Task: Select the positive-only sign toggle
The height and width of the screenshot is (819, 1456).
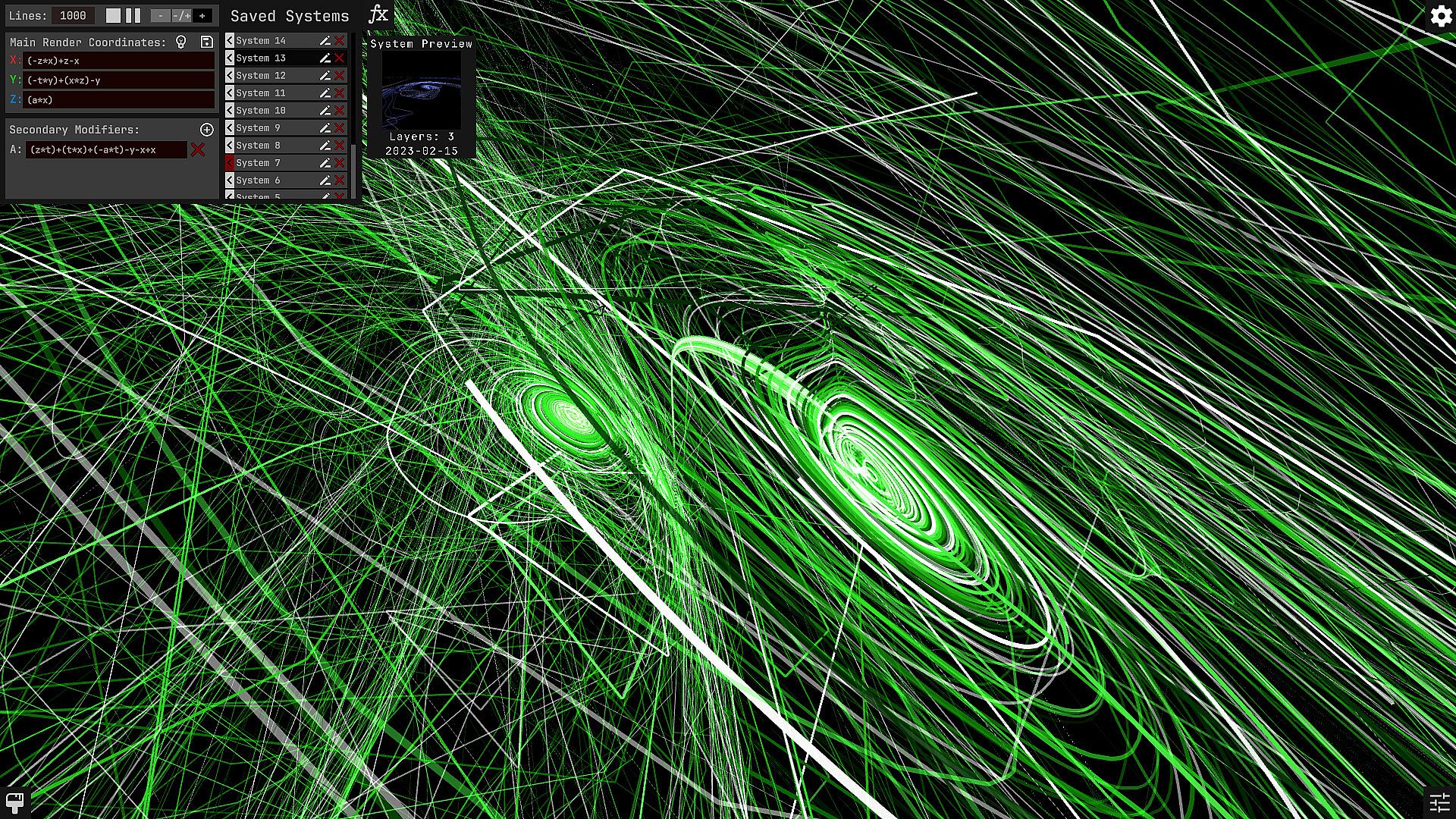Action: click(x=202, y=16)
